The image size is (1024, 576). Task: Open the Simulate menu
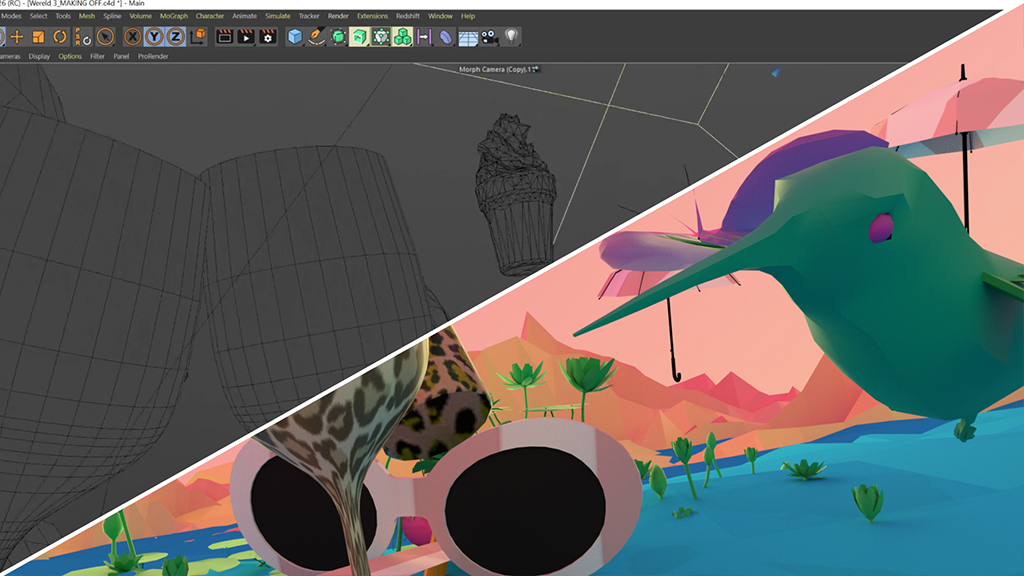(278, 16)
